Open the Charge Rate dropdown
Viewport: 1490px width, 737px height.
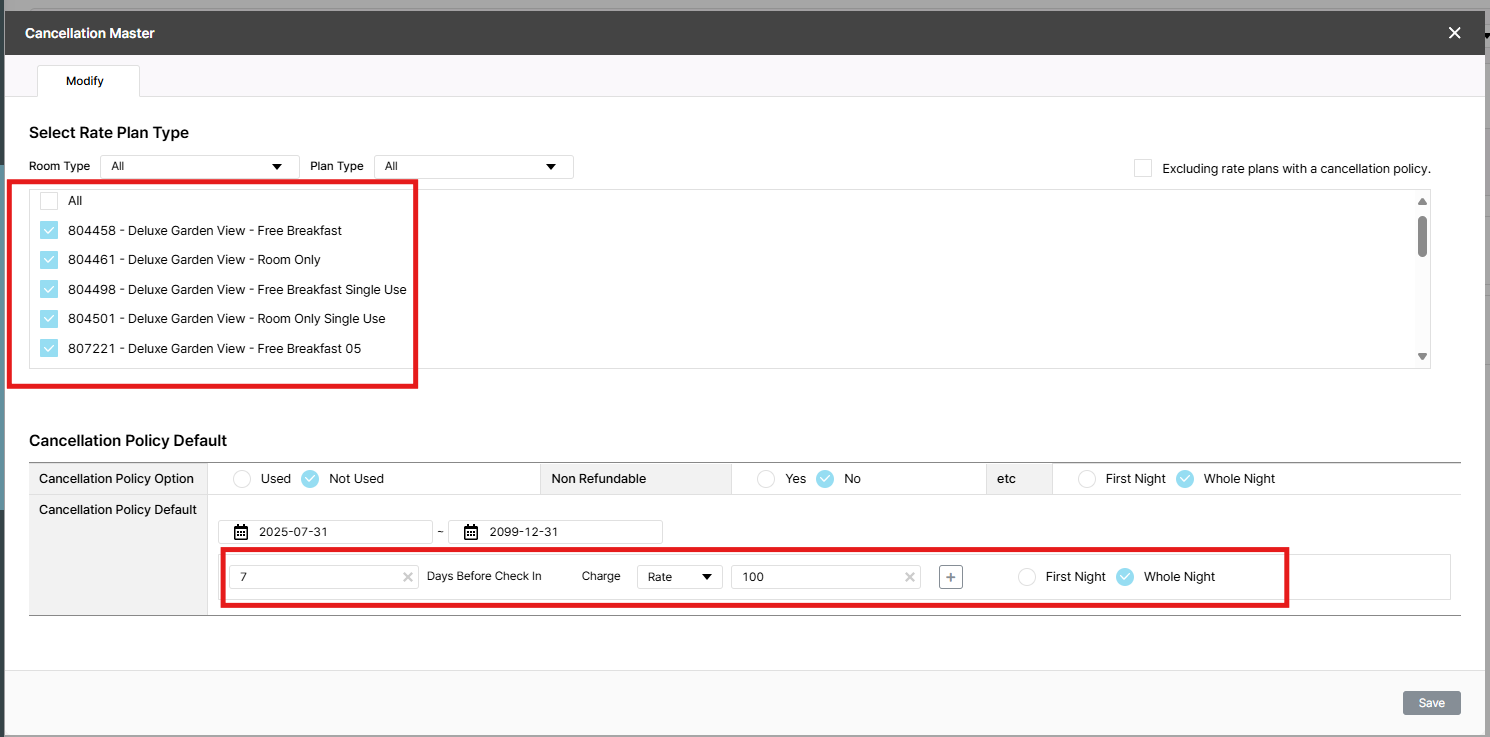pyautogui.click(x=680, y=577)
